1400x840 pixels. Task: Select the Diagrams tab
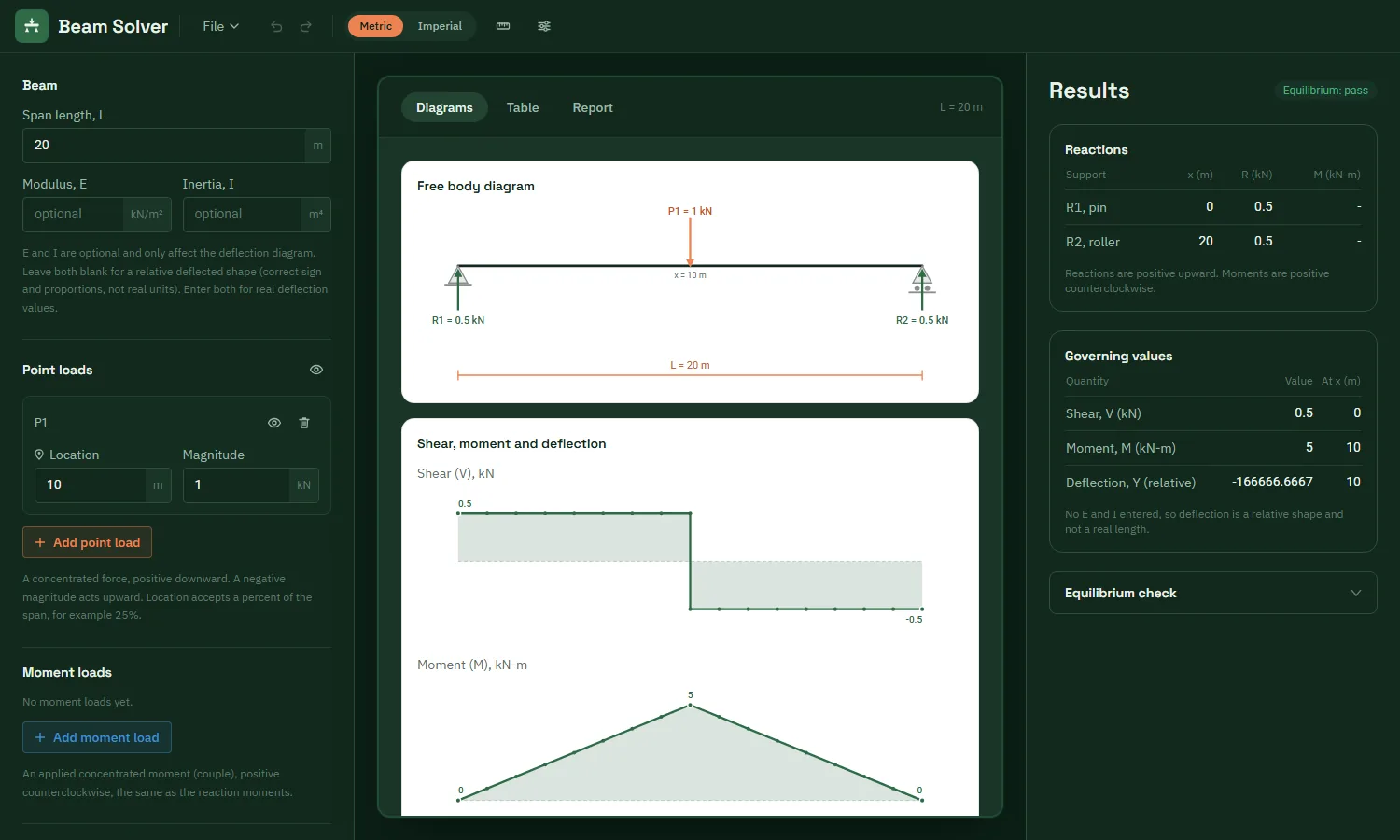click(444, 107)
